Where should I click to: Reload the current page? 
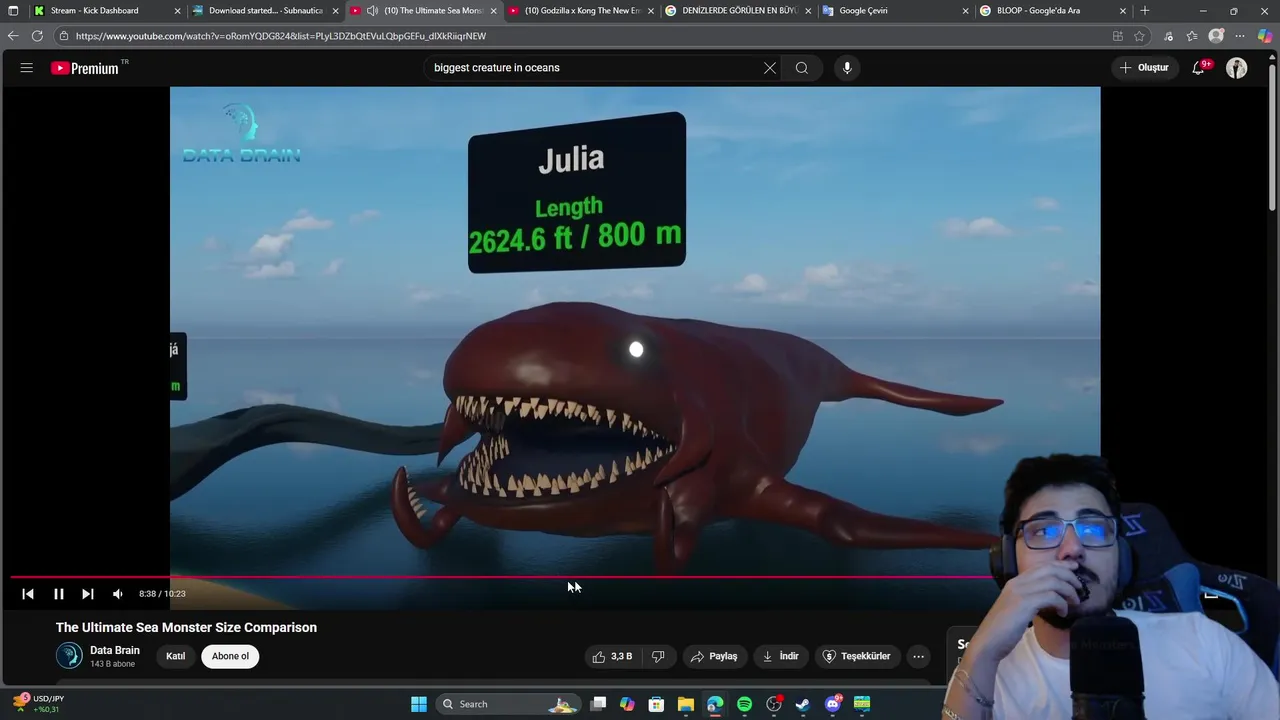coord(37,36)
